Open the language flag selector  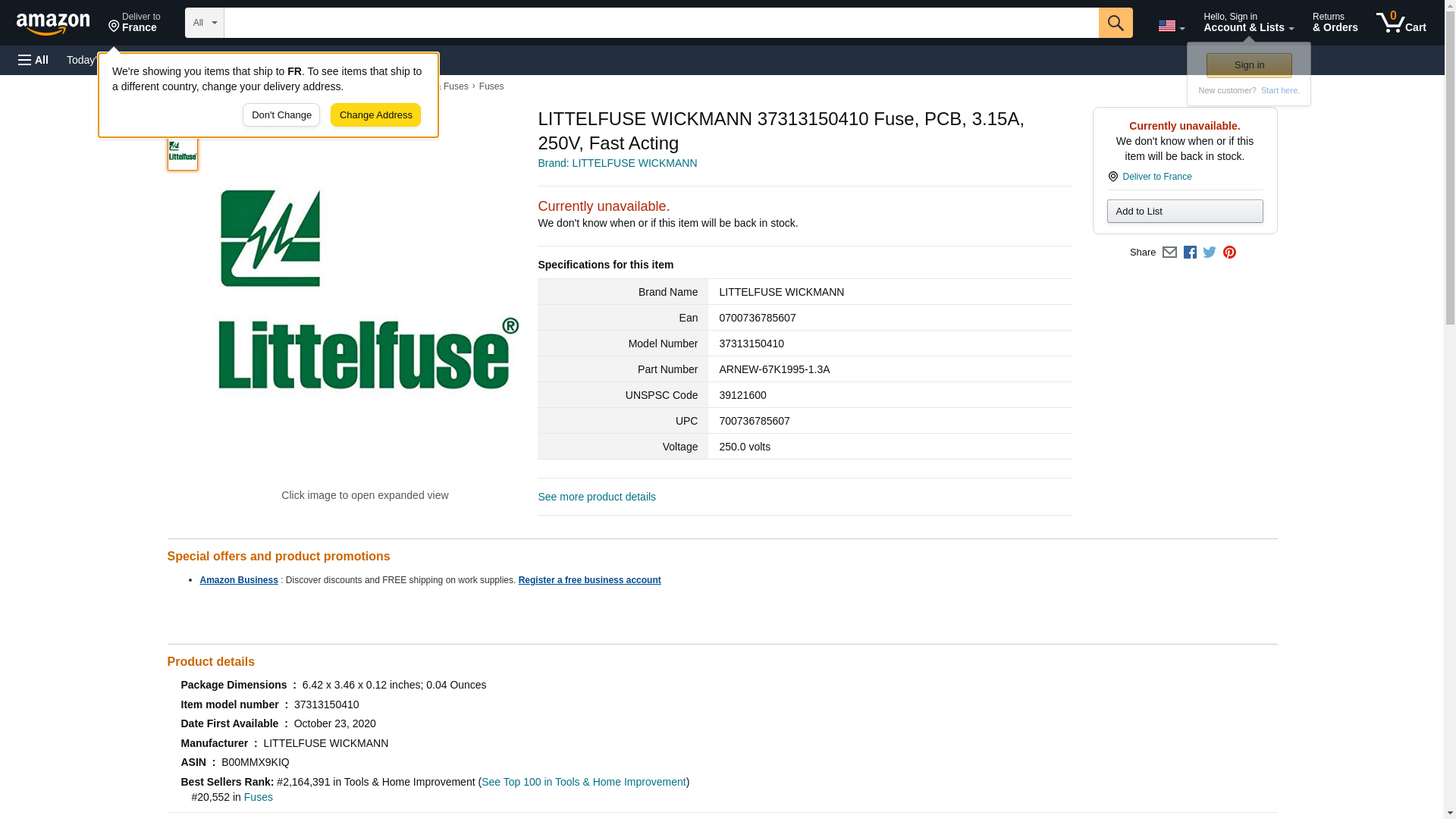pos(1171,26)
